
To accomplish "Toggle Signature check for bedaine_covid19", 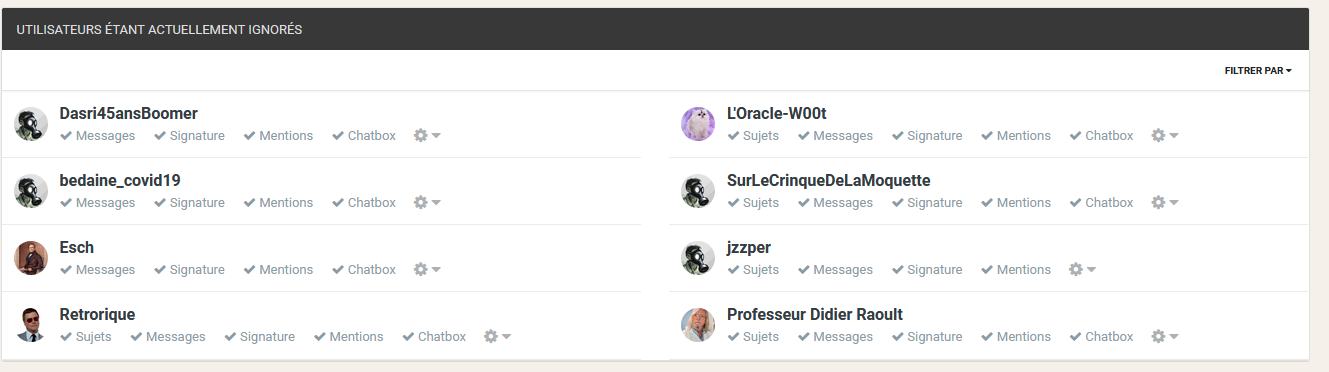I will click(189, 203).
